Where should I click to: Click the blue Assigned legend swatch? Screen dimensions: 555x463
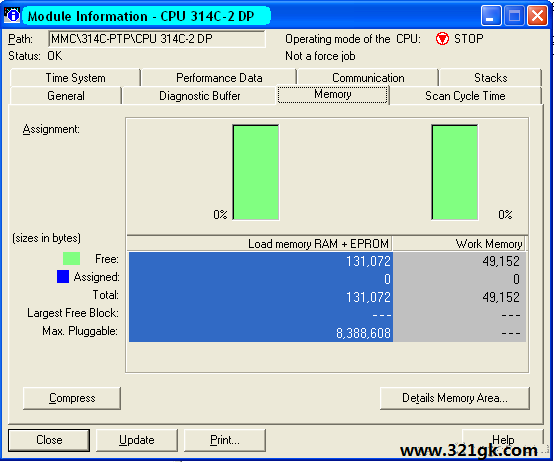click(x=63, y=277)
